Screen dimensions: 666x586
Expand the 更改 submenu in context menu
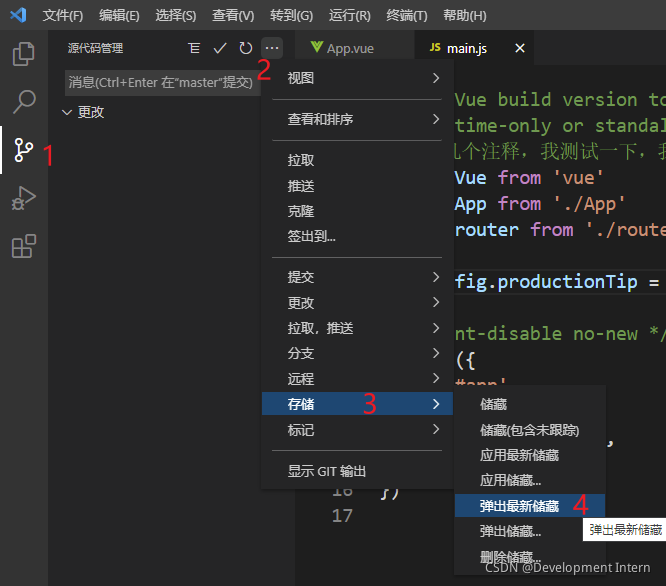(x=357, y=303)
